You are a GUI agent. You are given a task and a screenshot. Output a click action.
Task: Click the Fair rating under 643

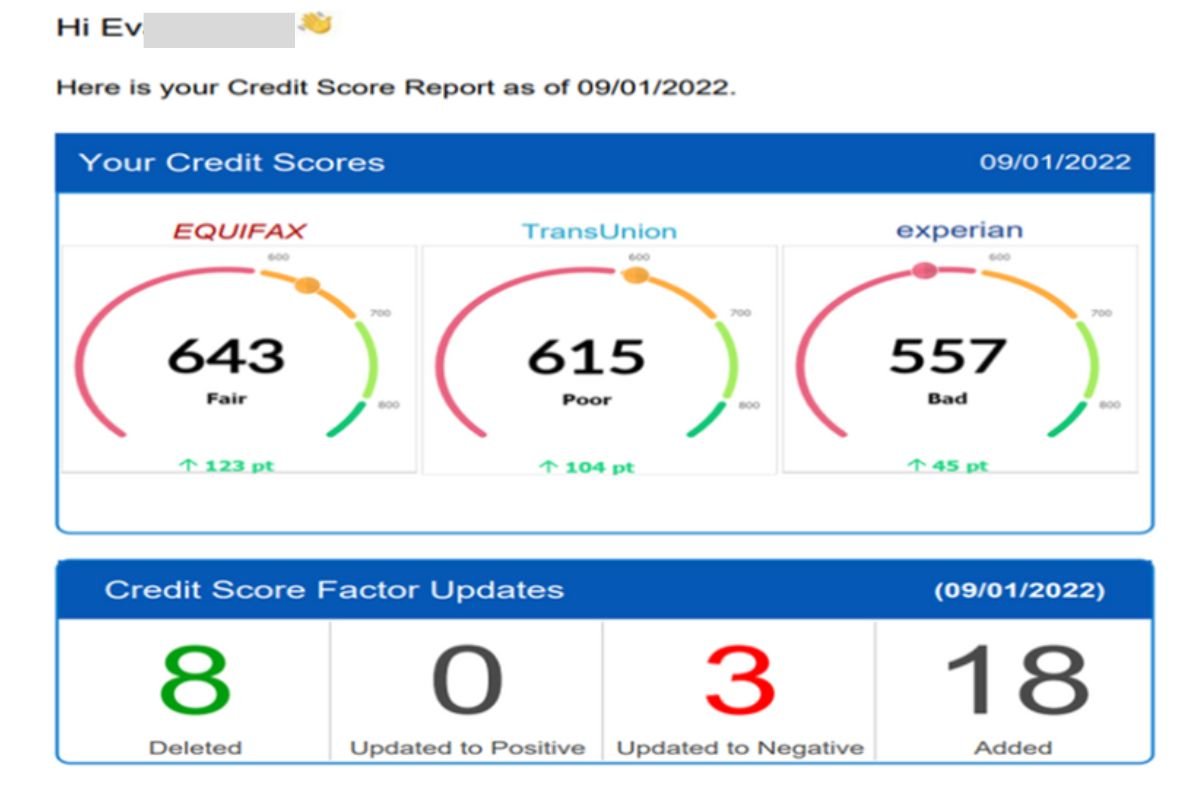click(x=226, y=398)
